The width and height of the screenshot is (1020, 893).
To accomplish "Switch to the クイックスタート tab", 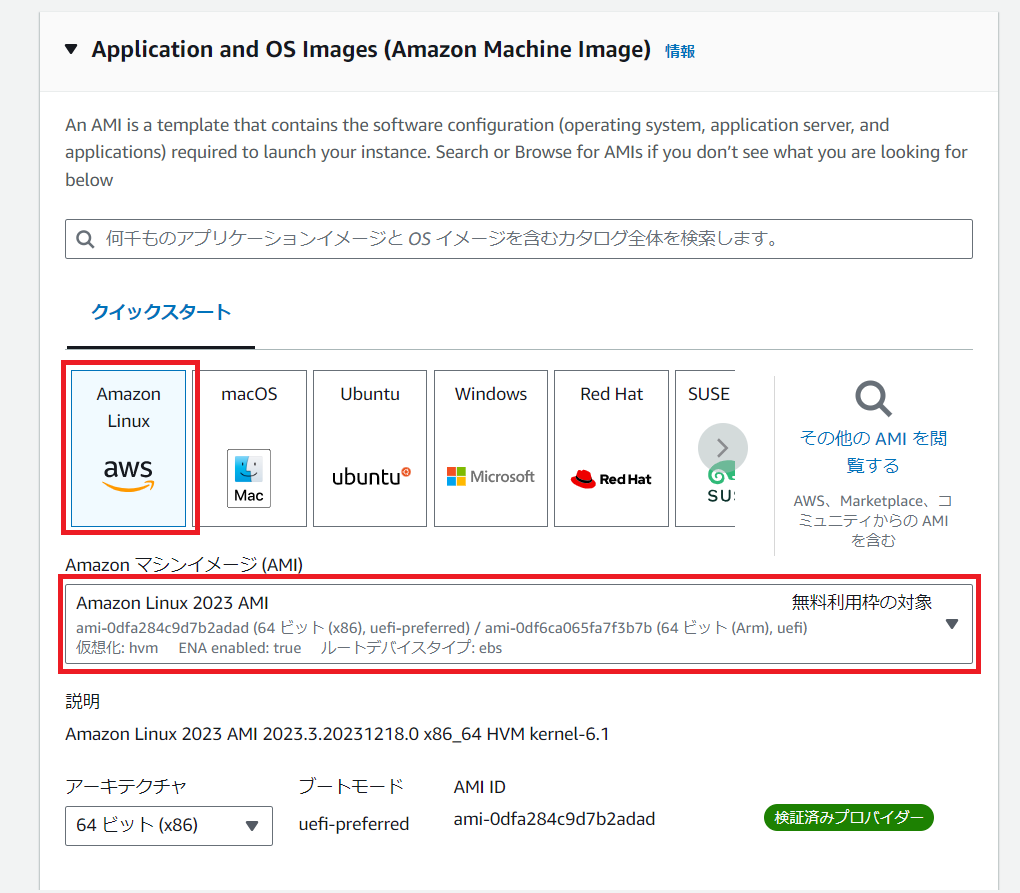I will click(x=160, y=312).
